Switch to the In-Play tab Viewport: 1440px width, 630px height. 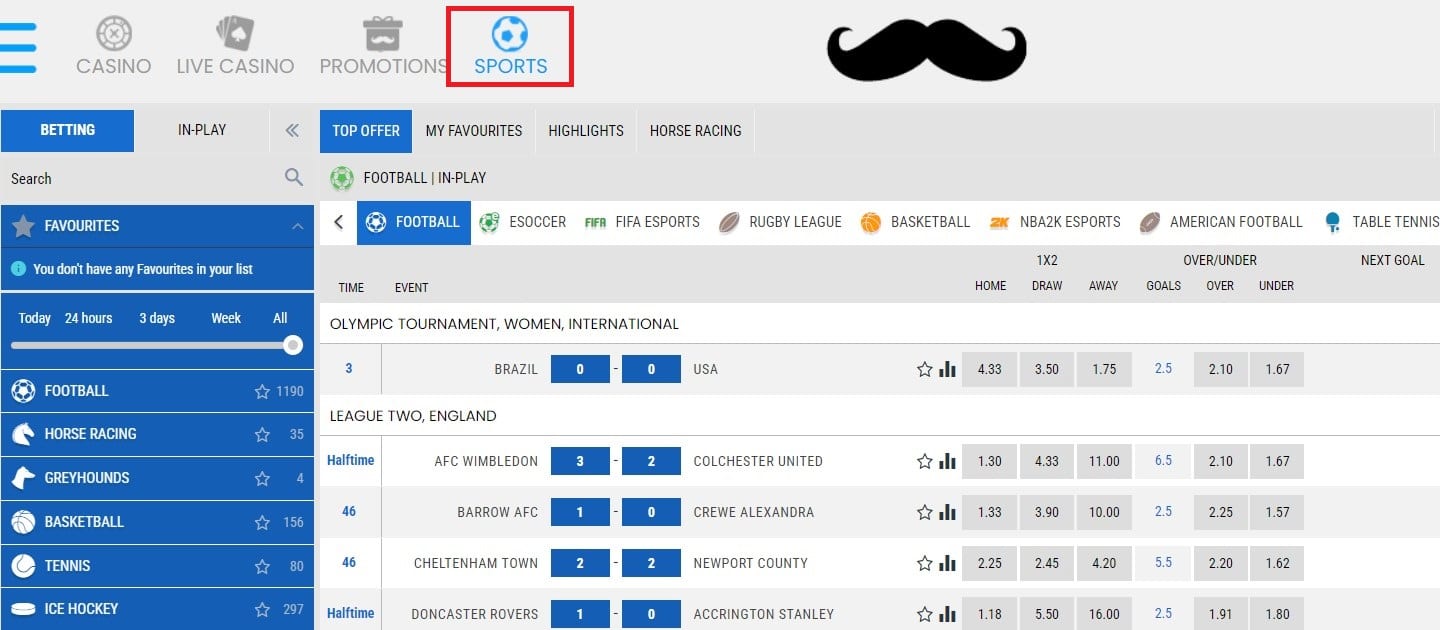pos(202,130)
